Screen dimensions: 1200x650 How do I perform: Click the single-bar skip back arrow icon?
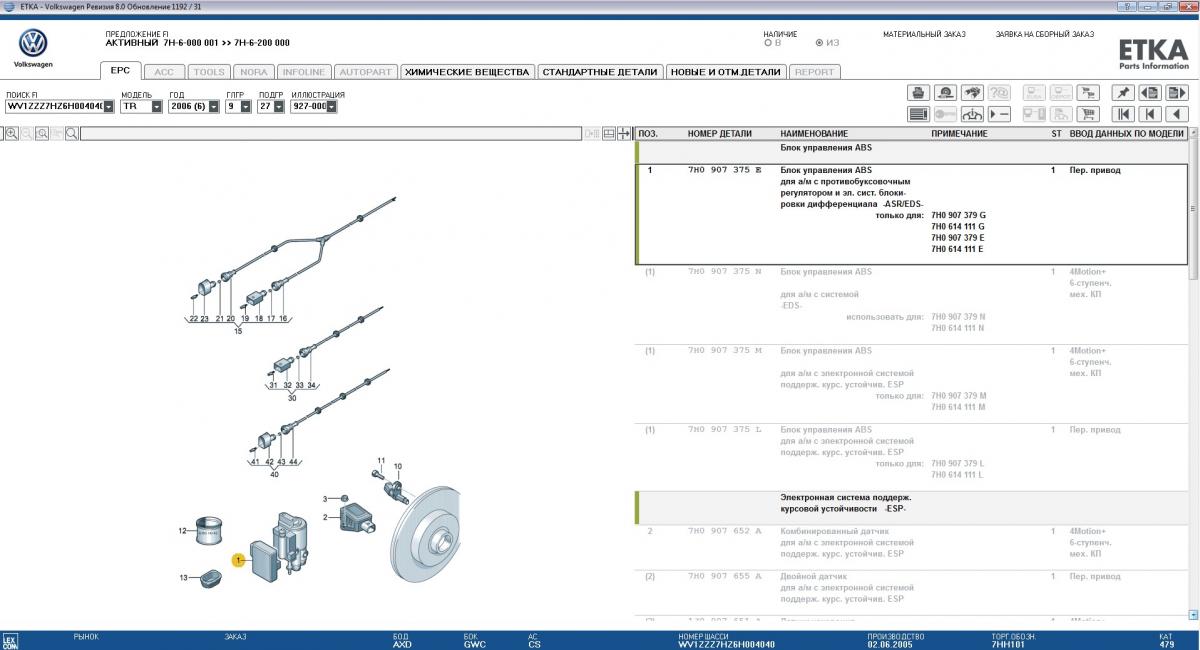(1150, 114)
